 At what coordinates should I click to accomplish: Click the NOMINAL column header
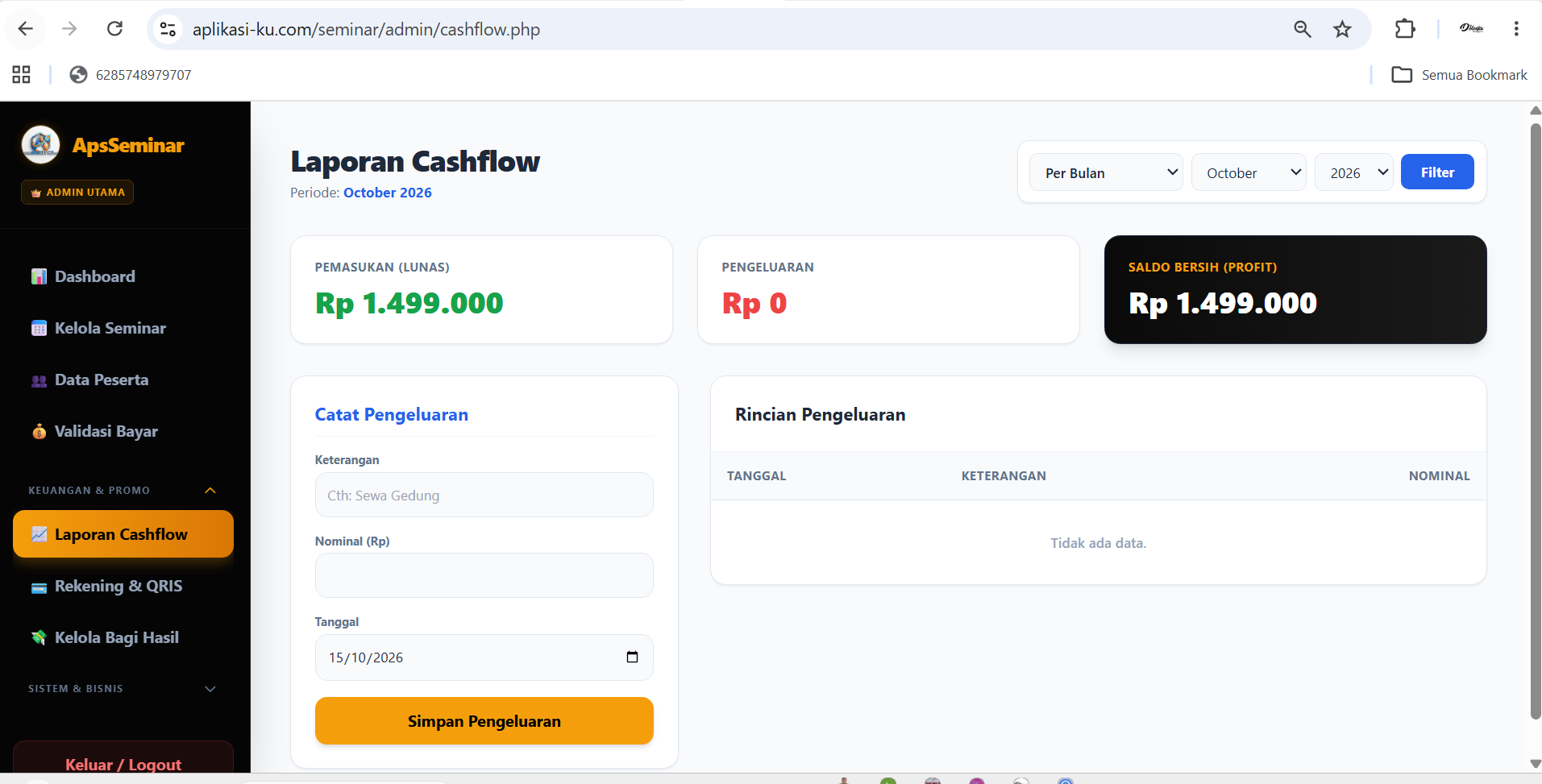(x=1439, y=475)
